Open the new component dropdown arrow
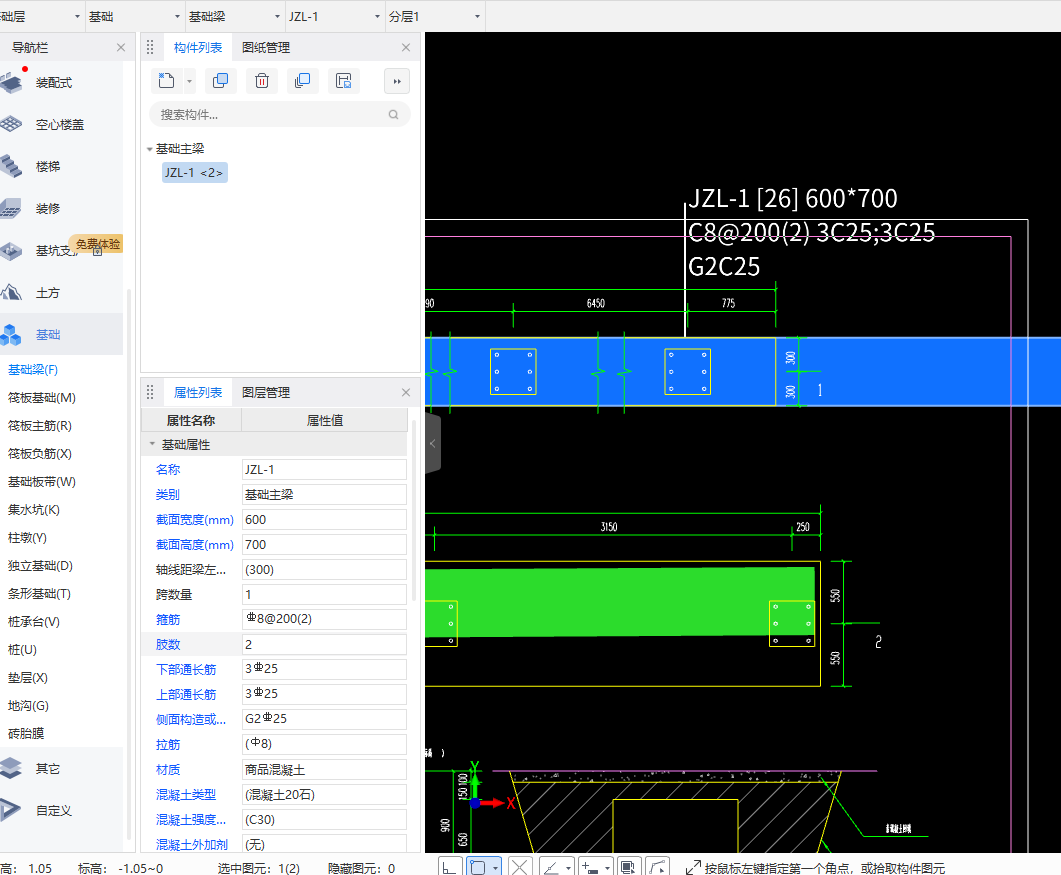 pos(189,82)
